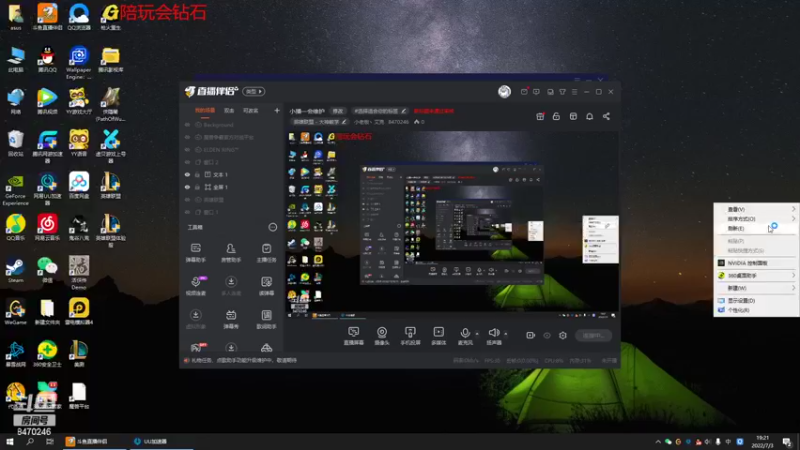Open the user avatar in title bar
Screen dimensions: 800x450
(504, 91)
